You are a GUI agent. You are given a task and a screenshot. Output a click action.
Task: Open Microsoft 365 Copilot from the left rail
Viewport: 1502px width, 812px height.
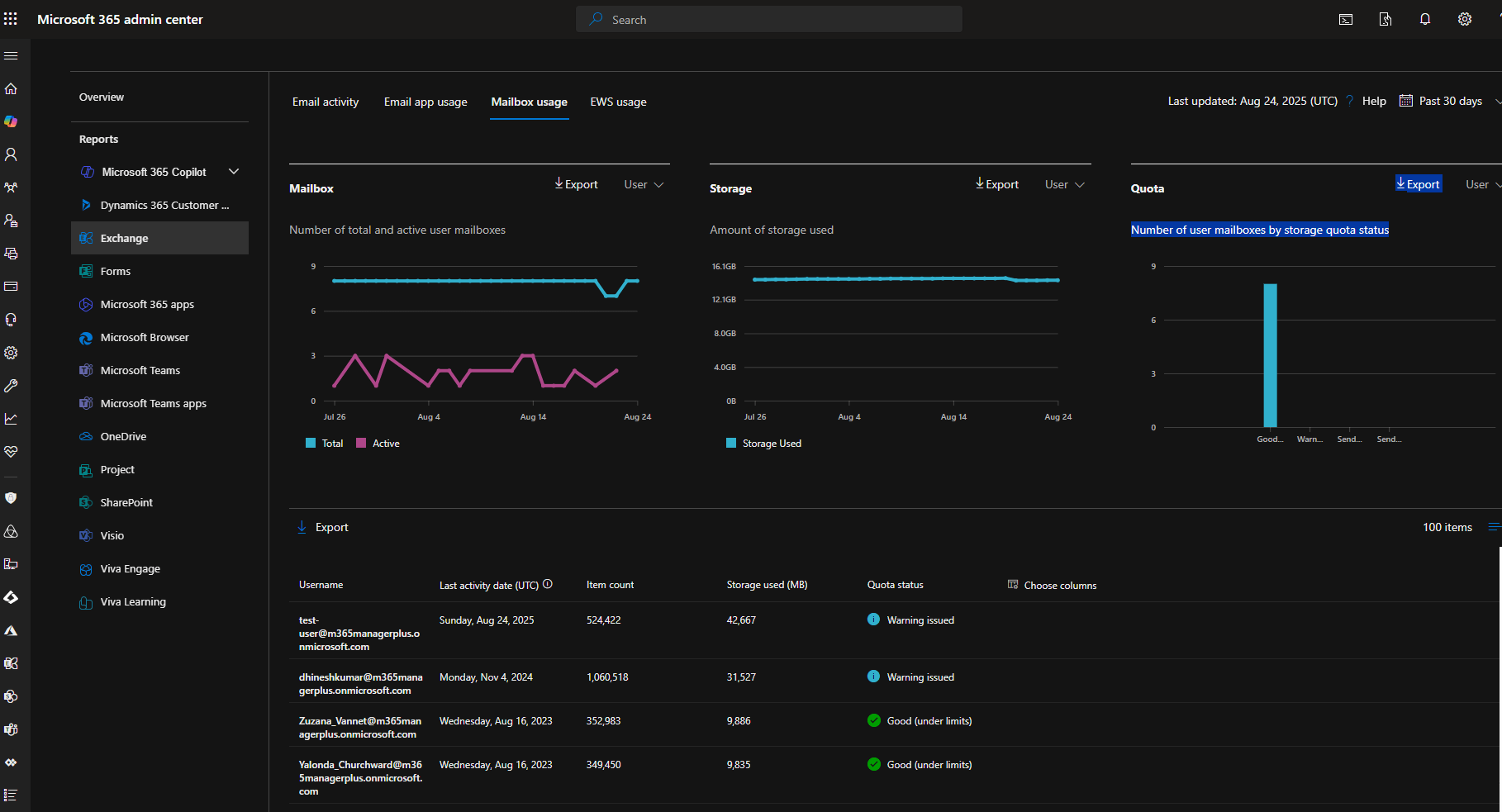click(12, 121)
